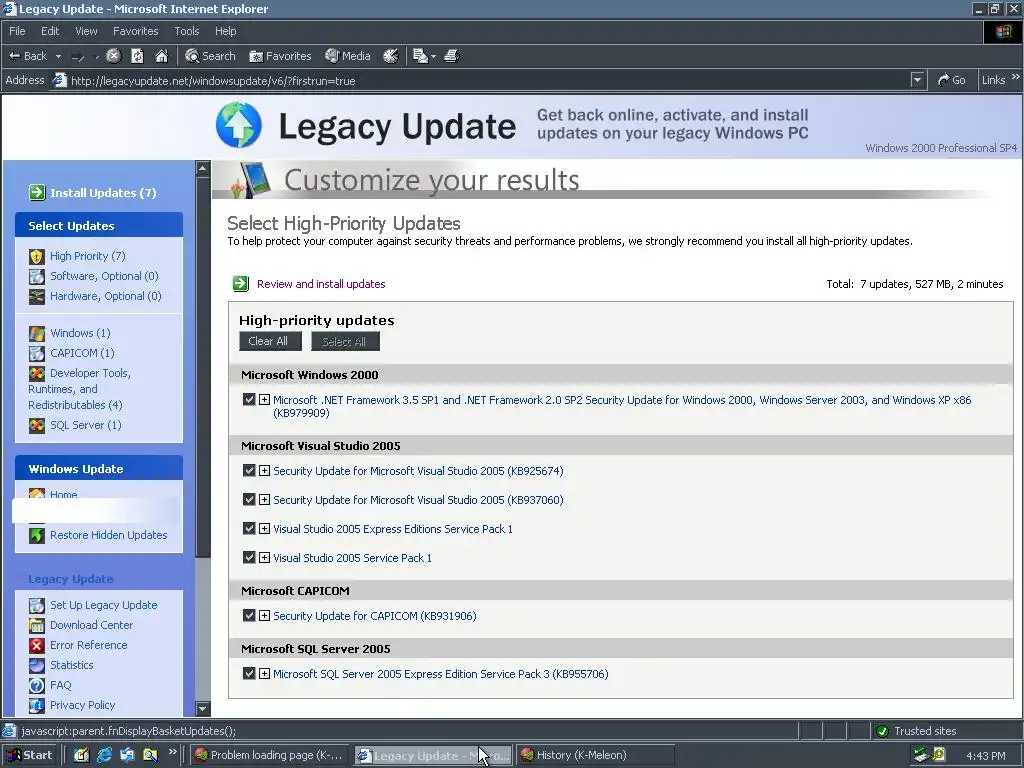This screenshot has height=768, width=1024.
Task: Uncheck the Visual Studio 2005 KB925674 update
Action: point(249,470)
